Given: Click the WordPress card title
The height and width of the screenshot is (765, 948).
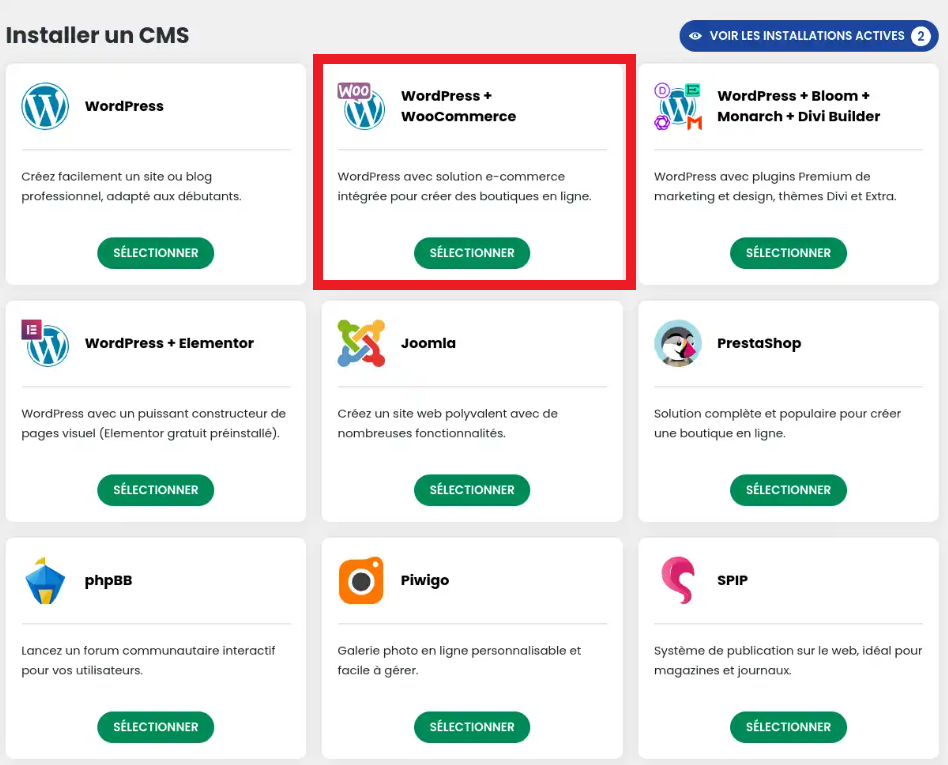Looking at the screenshot, I should click(124, 106).
